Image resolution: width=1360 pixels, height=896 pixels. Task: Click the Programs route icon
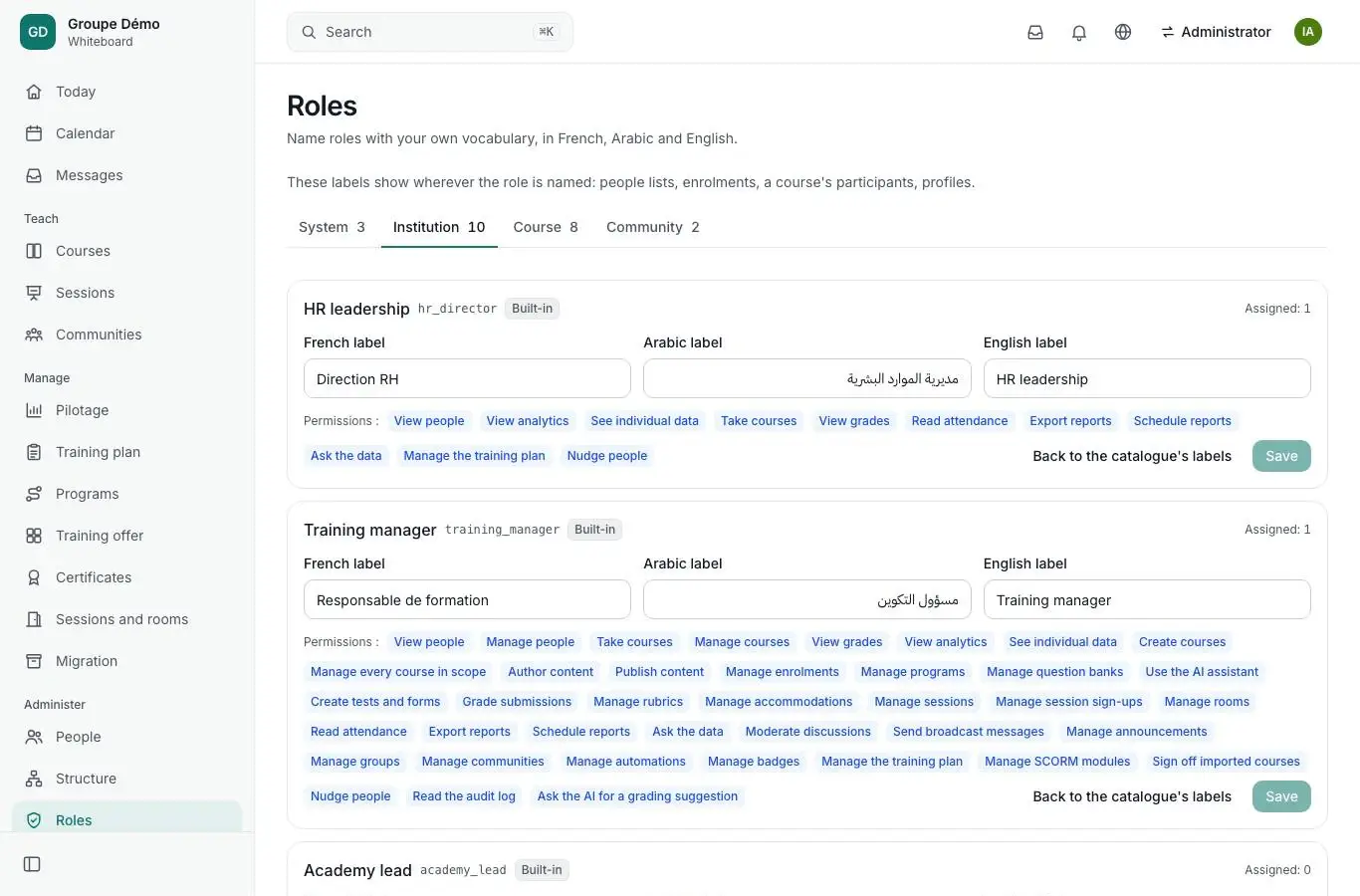34,494
